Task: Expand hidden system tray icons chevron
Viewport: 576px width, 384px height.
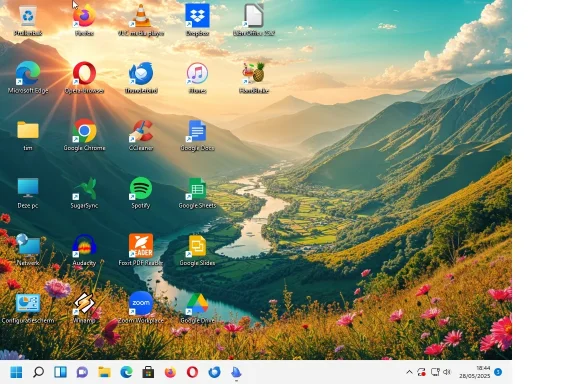Action: click(409, 372)
